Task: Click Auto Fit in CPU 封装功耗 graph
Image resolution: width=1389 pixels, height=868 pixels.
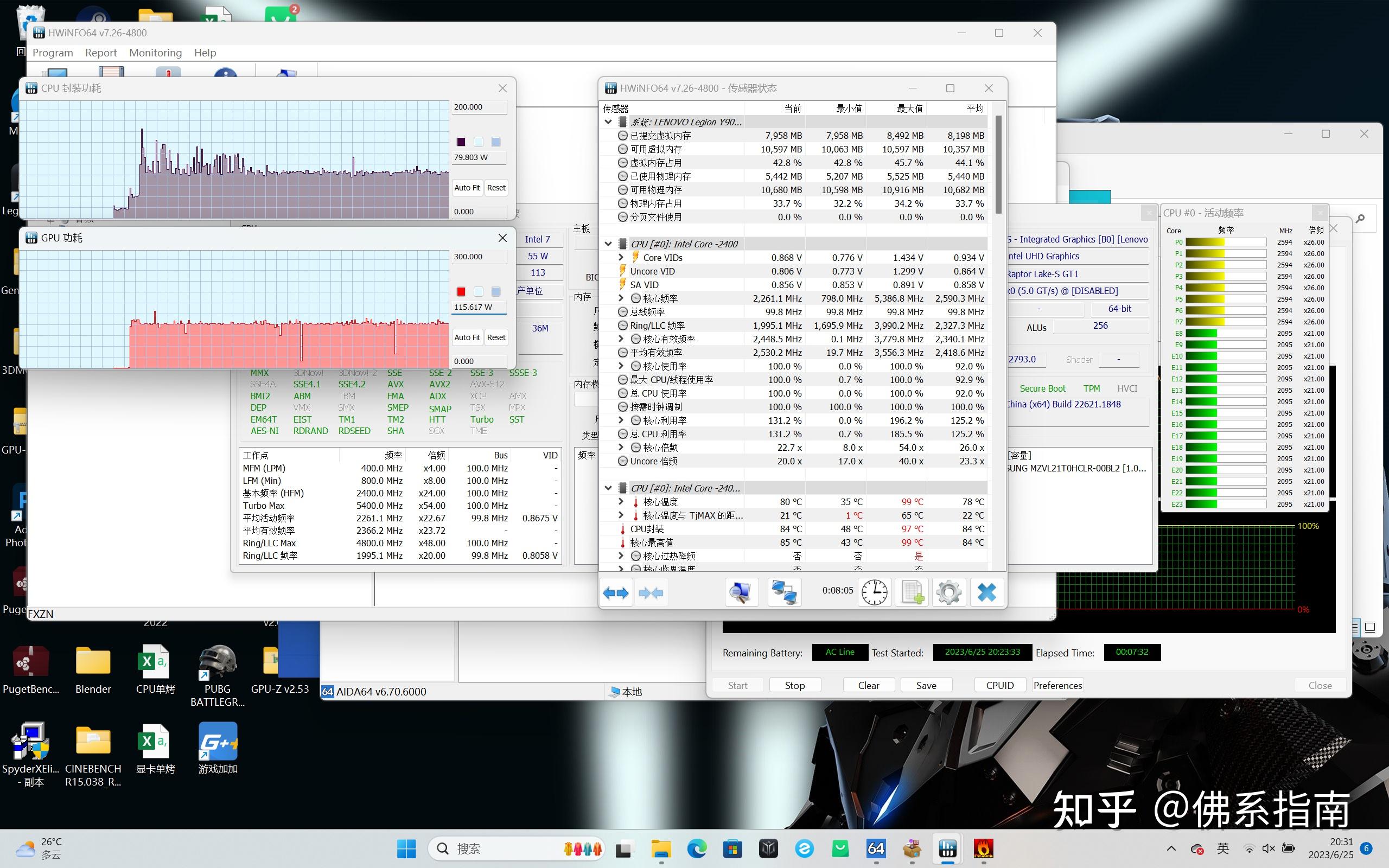Action: coord(467,188)
